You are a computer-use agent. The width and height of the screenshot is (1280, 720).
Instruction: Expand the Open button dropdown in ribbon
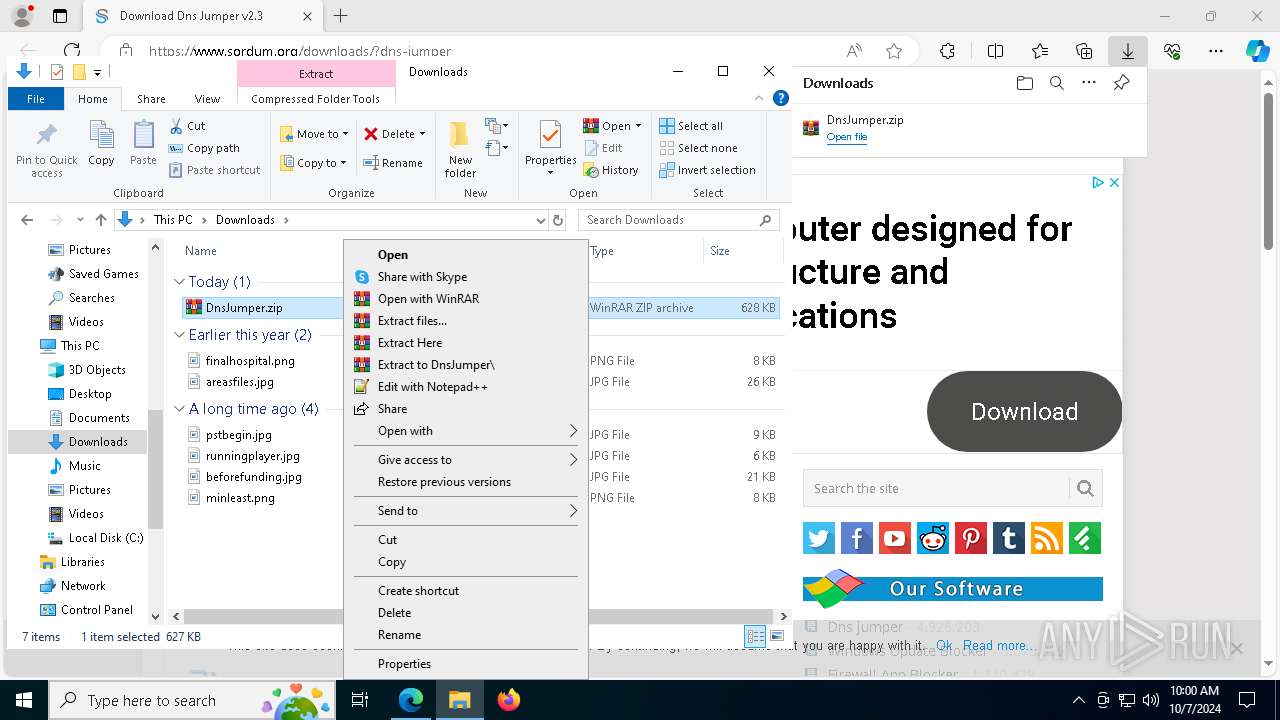[x=638, y=126]
